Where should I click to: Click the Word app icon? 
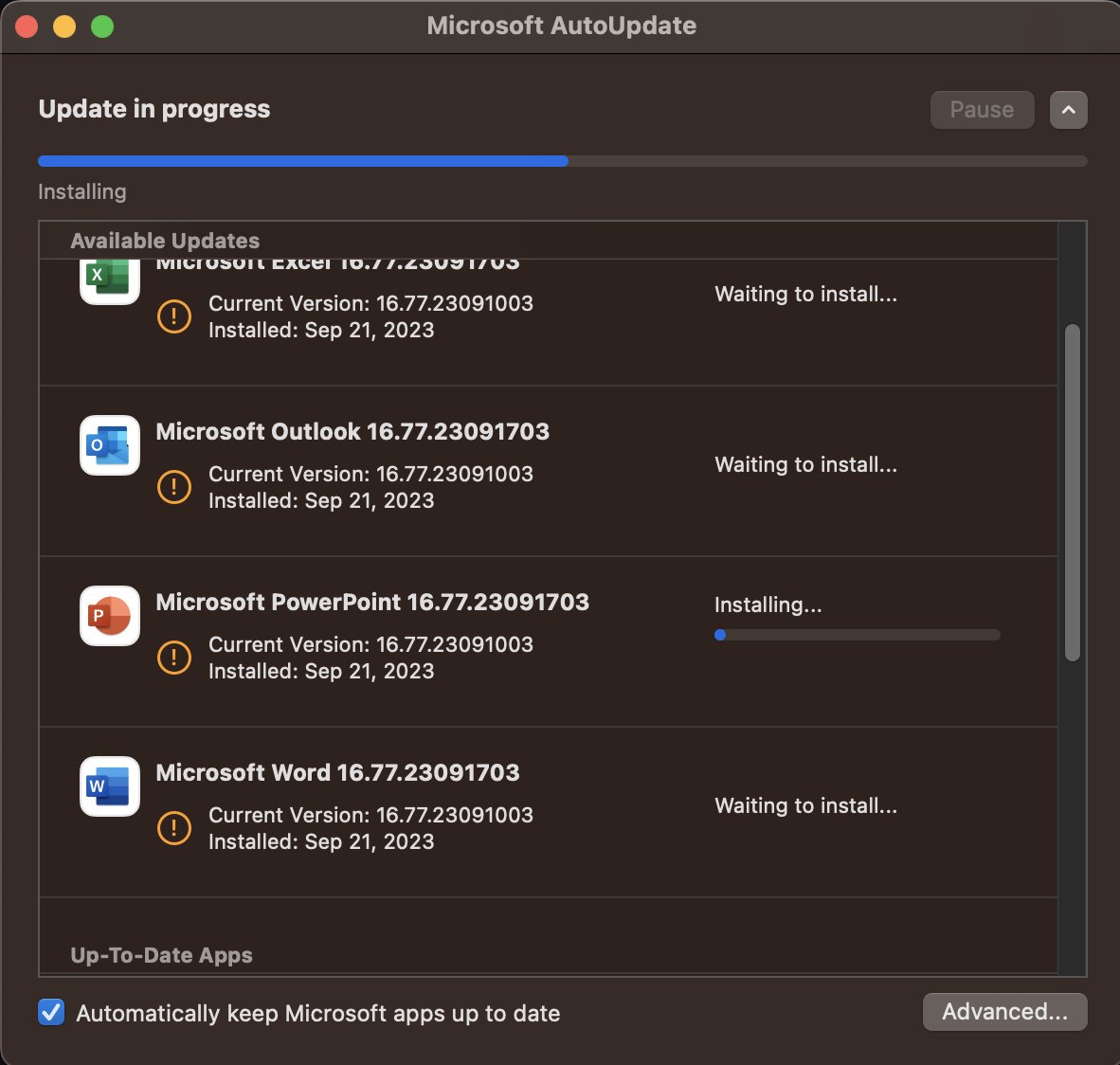point(109,786)
